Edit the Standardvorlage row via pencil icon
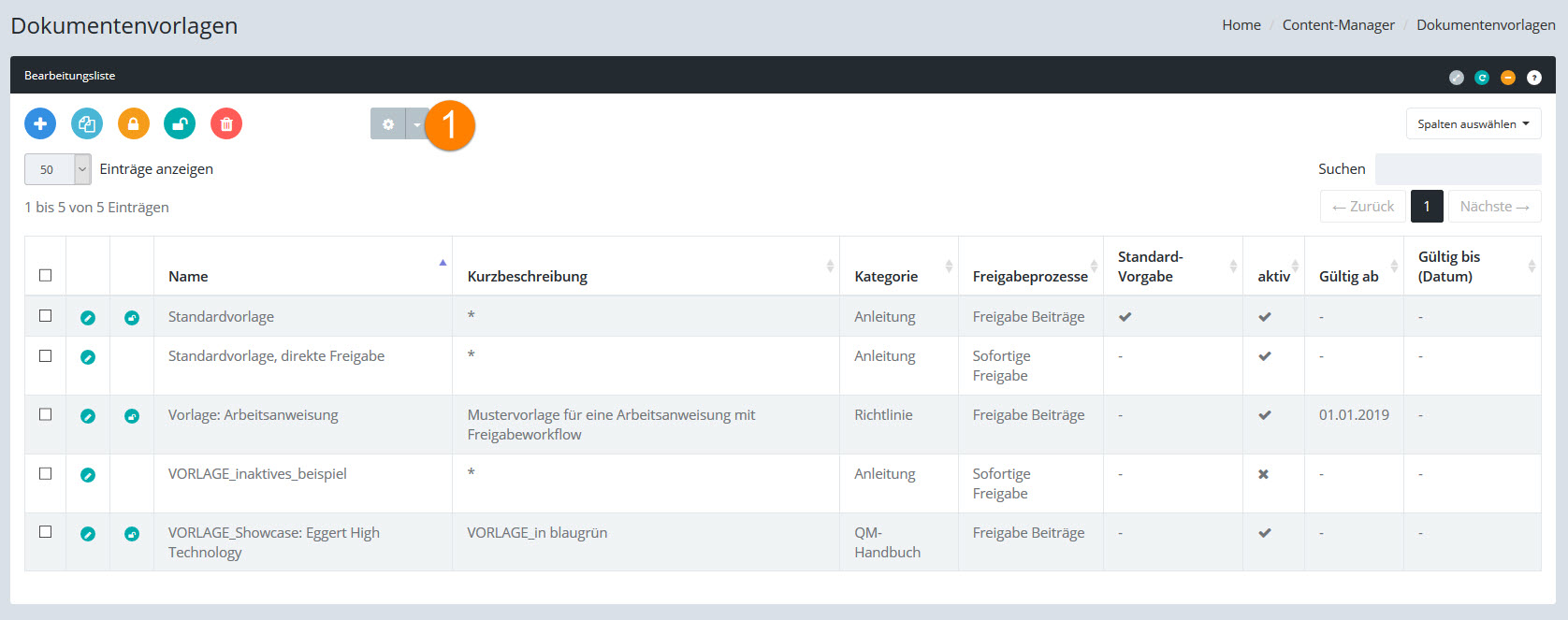The width and height of the screenshot is (1568, 620). click(88, 318)
